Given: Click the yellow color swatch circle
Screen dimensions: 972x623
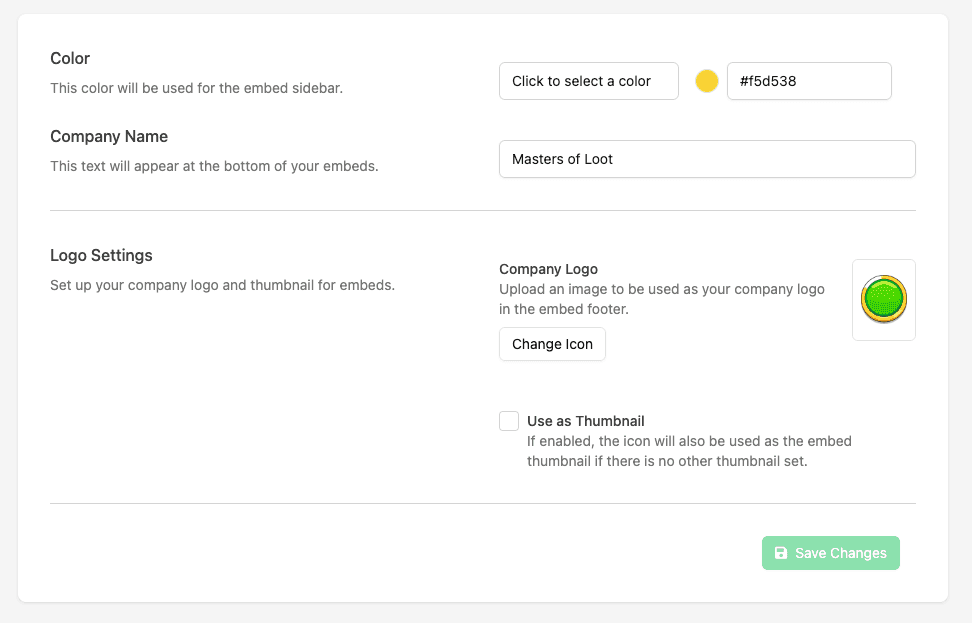Looking at the screenshot, I should [x=707, y=81].
